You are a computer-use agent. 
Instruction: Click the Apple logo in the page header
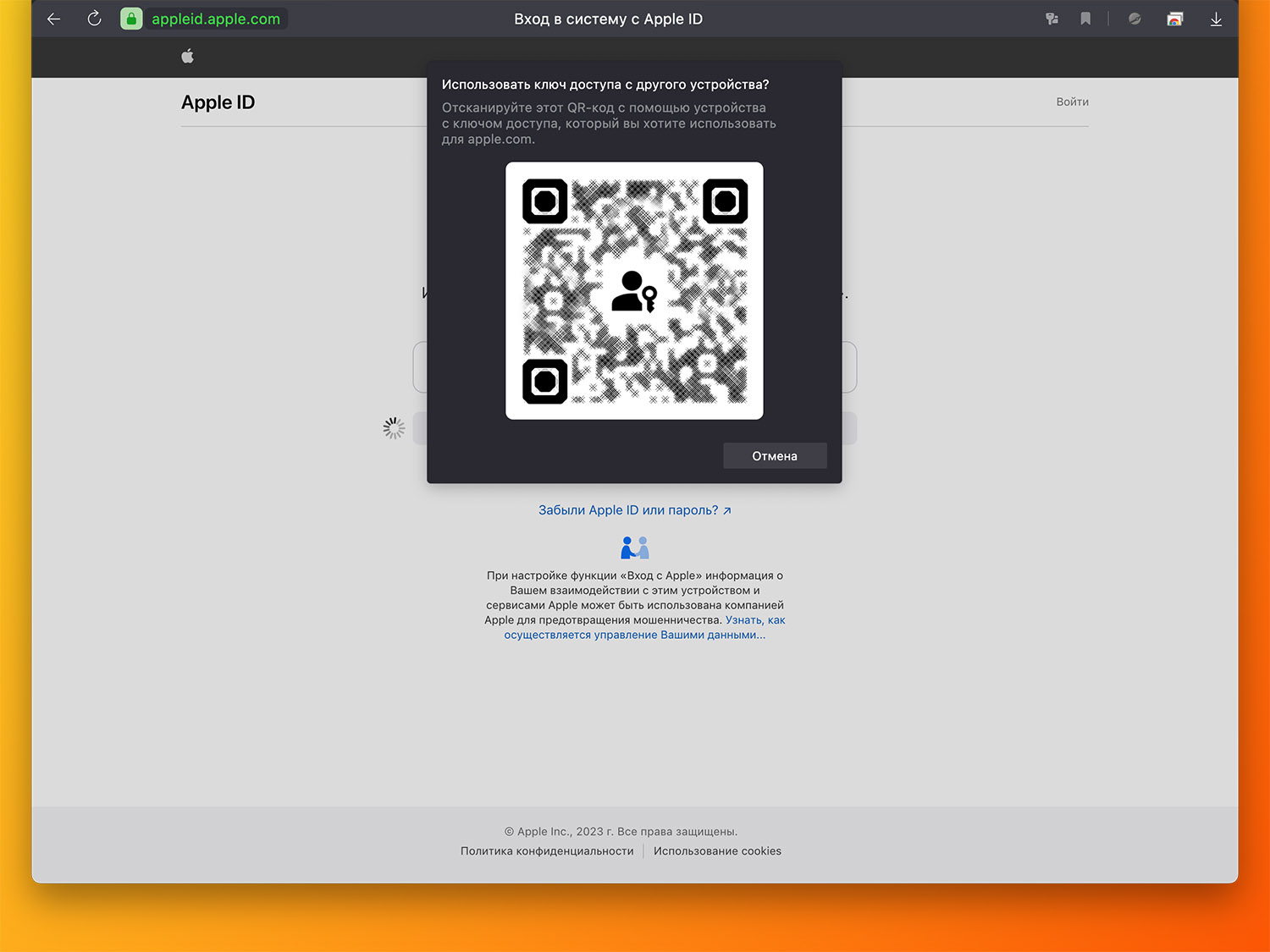click(188, 56)
